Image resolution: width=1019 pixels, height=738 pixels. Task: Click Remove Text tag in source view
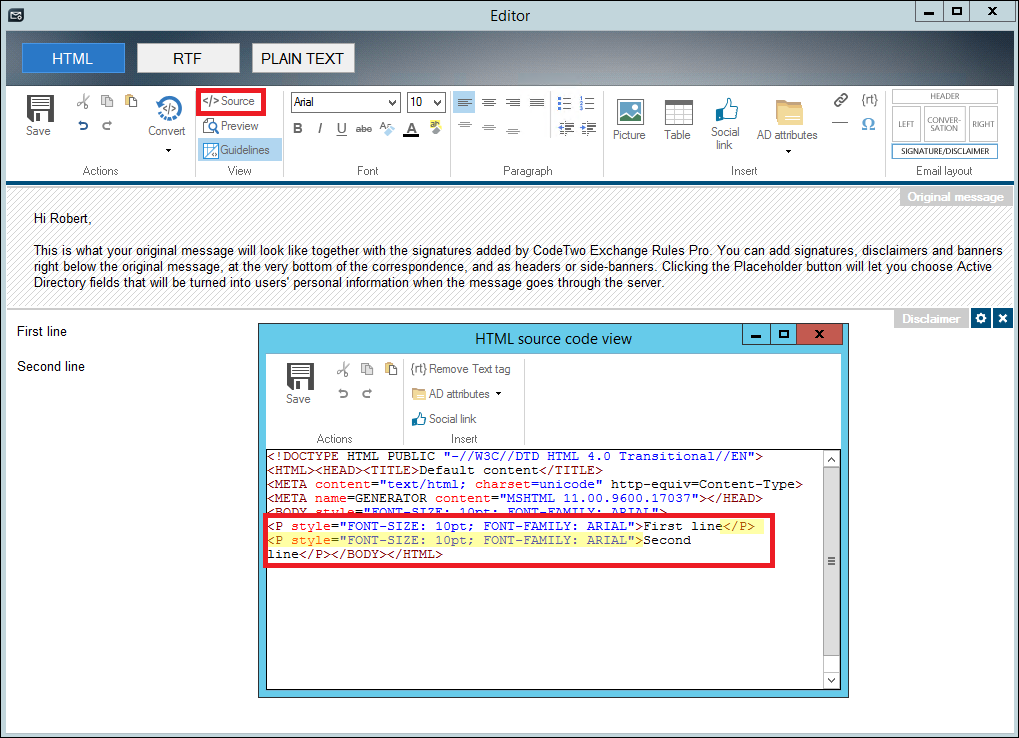461,369
